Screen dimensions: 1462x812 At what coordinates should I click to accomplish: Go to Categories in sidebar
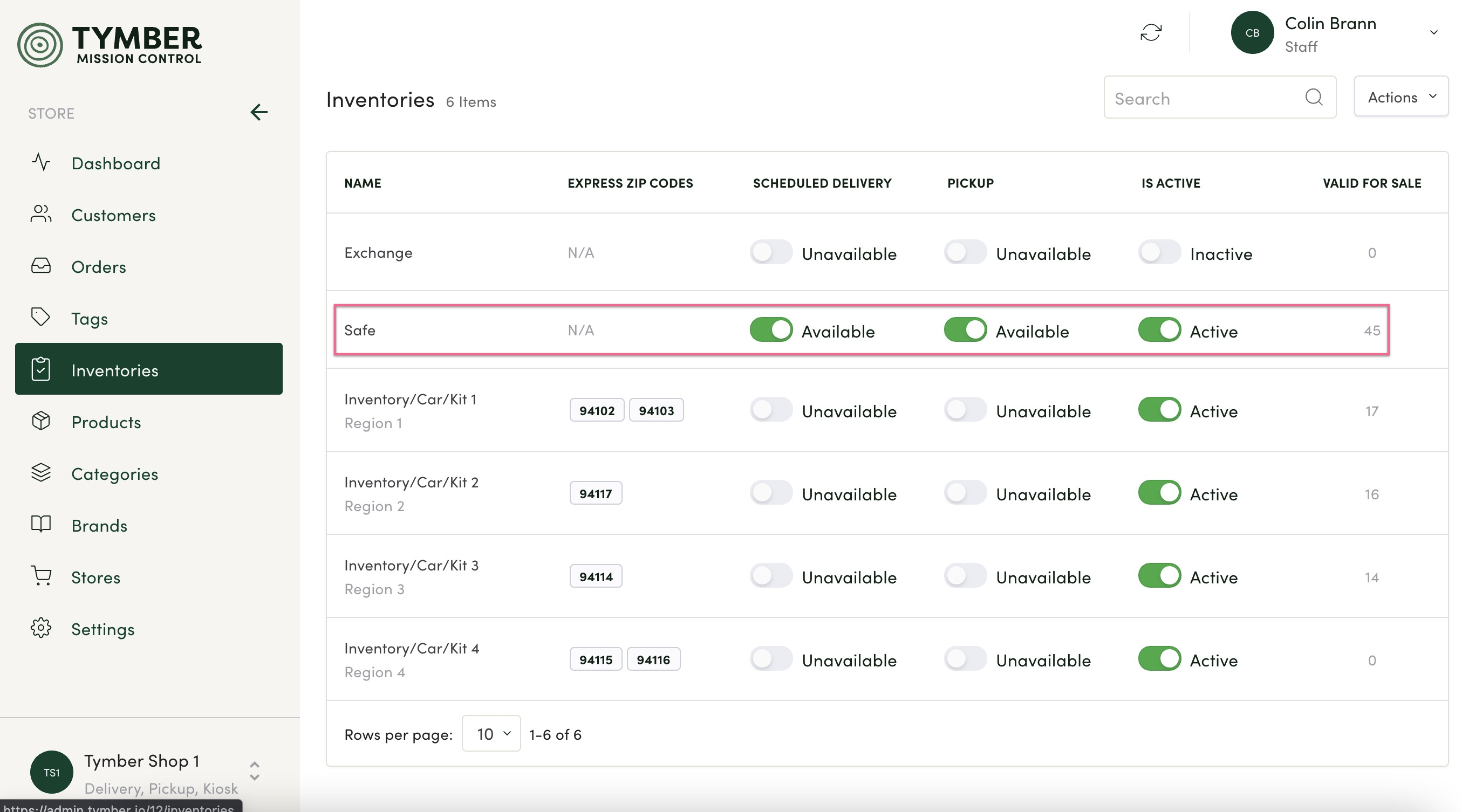click(x=115, y=473)
